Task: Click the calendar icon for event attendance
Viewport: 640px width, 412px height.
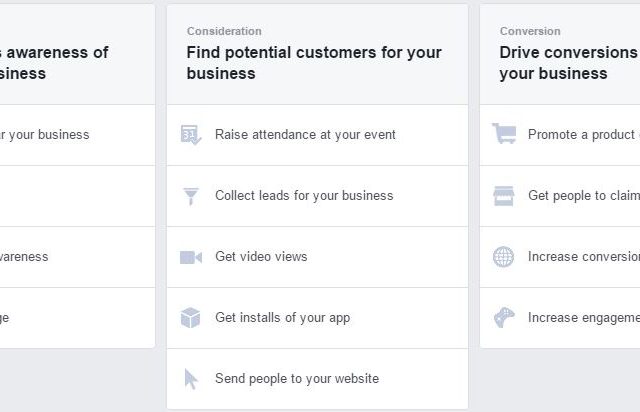Action: (191, 135)
